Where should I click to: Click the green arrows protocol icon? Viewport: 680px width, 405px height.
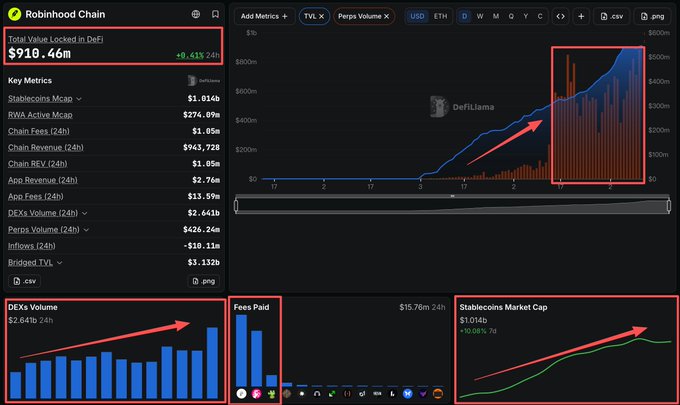332,393
